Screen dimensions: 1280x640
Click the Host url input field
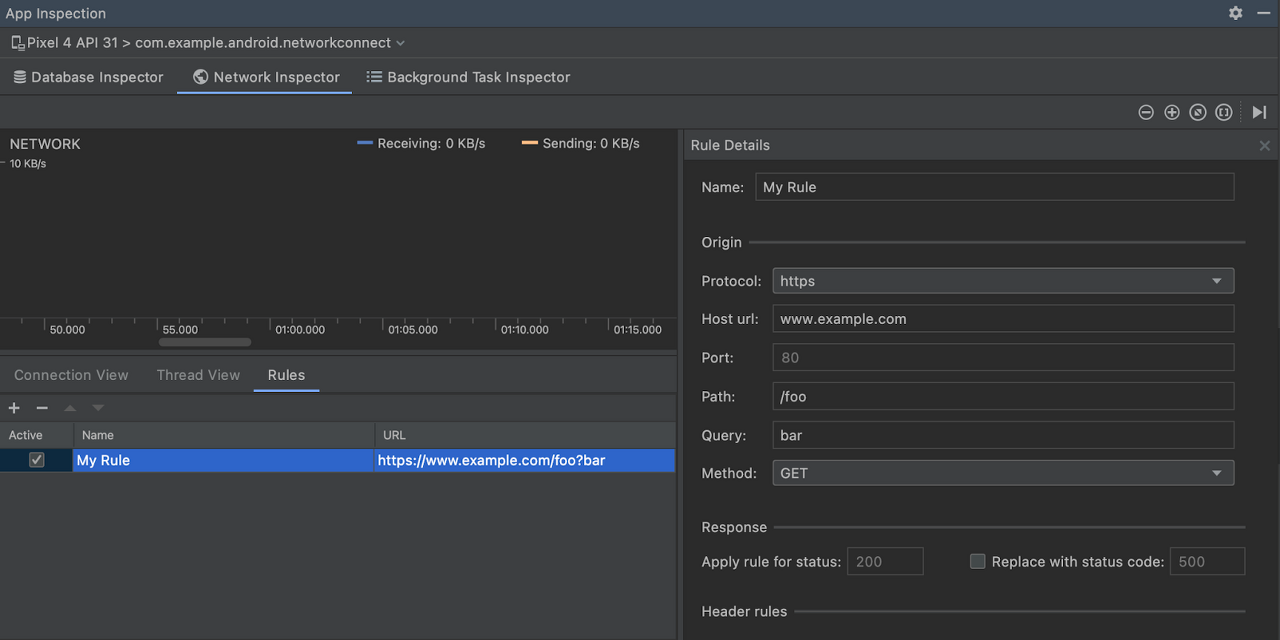click(1003, 319)
